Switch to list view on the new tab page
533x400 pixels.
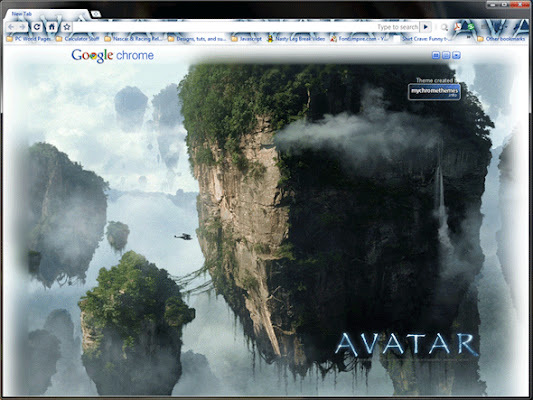(446, 55)
